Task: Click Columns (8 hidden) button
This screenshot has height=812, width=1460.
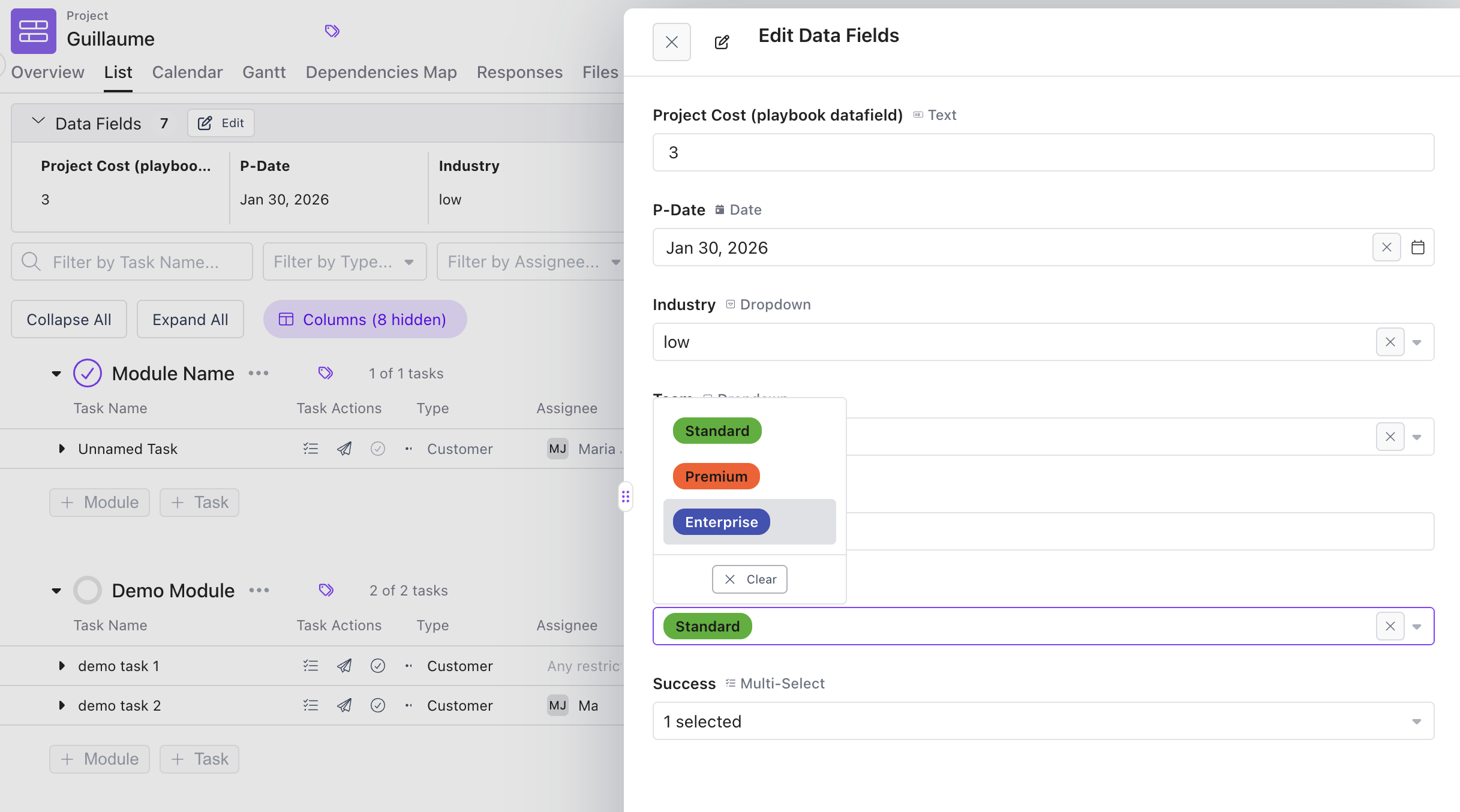Action: (365, 319)
